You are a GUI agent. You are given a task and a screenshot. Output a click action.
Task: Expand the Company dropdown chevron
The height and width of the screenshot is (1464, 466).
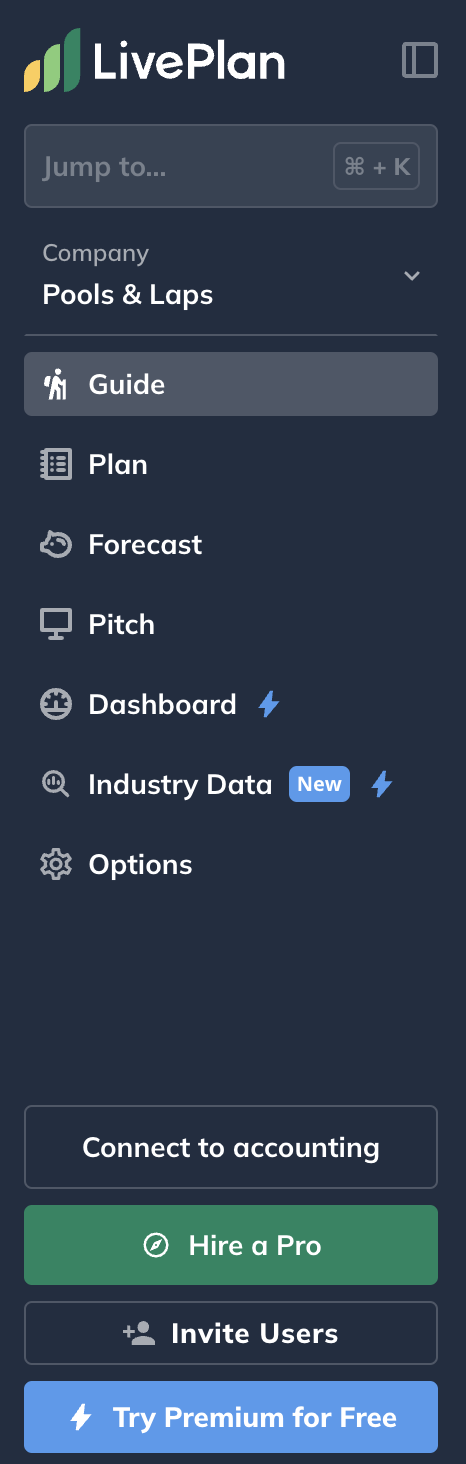click(411, 276)
